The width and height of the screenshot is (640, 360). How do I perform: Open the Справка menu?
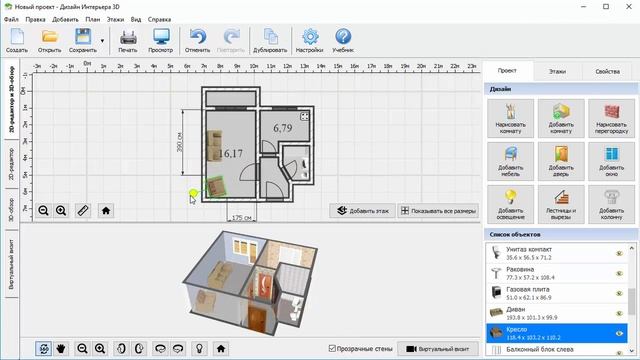(x=159, y=19)
